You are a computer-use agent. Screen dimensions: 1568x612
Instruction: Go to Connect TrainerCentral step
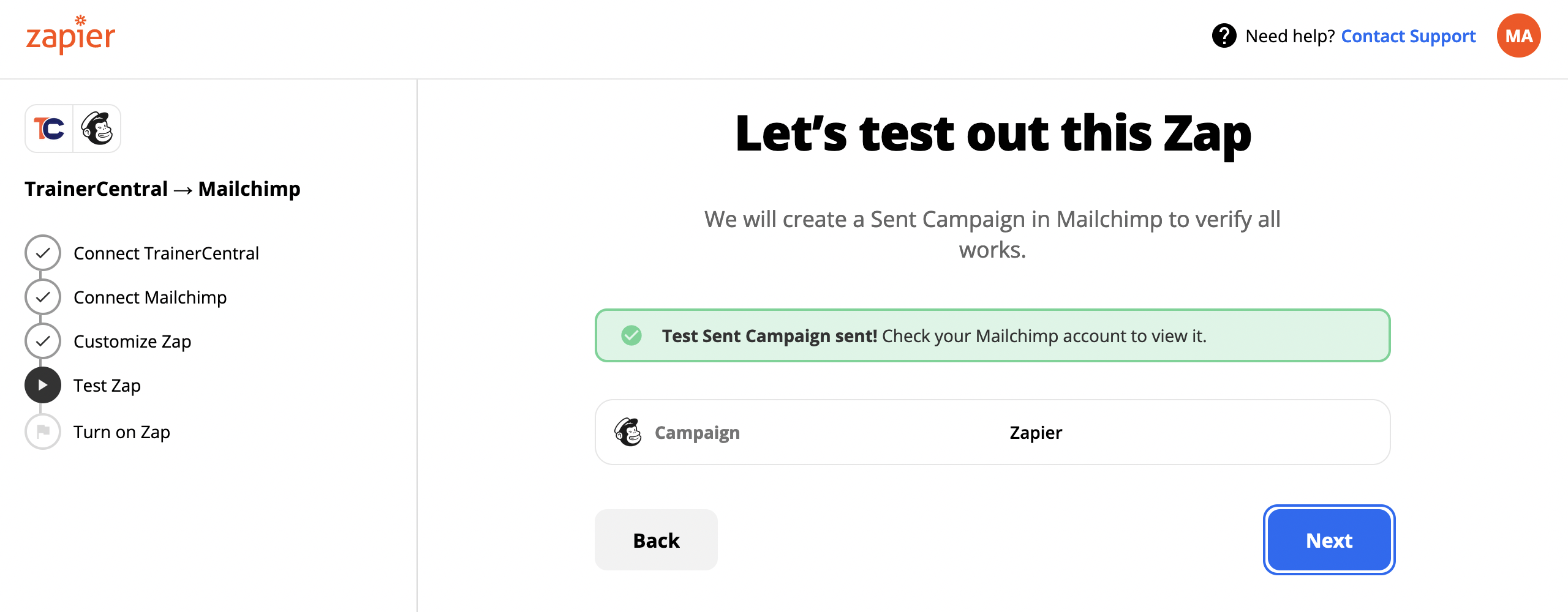coord(166,253)
